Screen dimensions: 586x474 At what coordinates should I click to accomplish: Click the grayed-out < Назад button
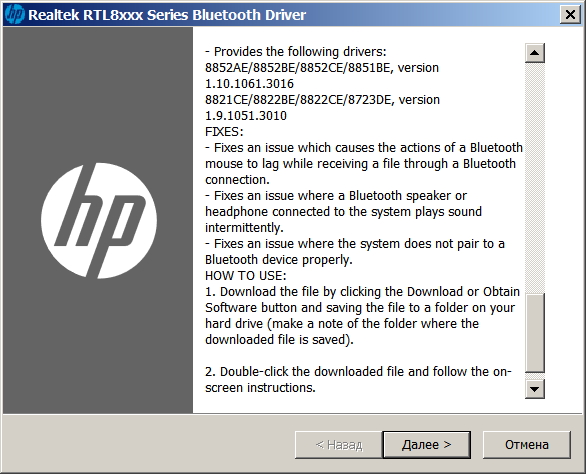click(x=339, y=444)
